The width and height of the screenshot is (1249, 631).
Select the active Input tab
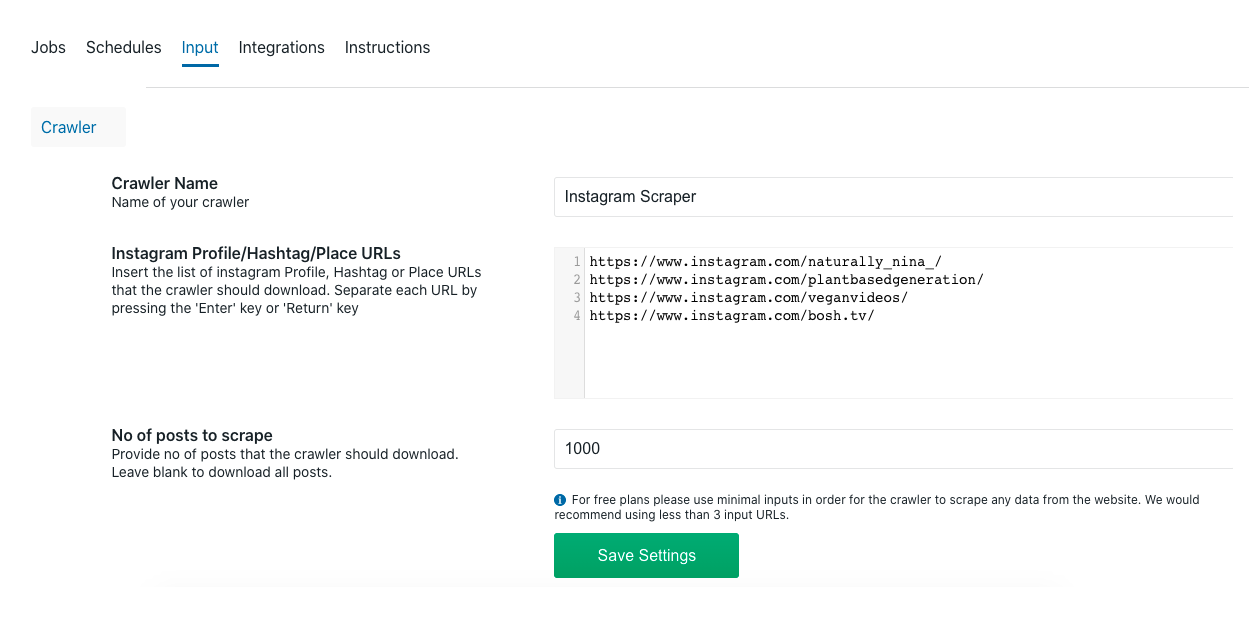[200, 47]
